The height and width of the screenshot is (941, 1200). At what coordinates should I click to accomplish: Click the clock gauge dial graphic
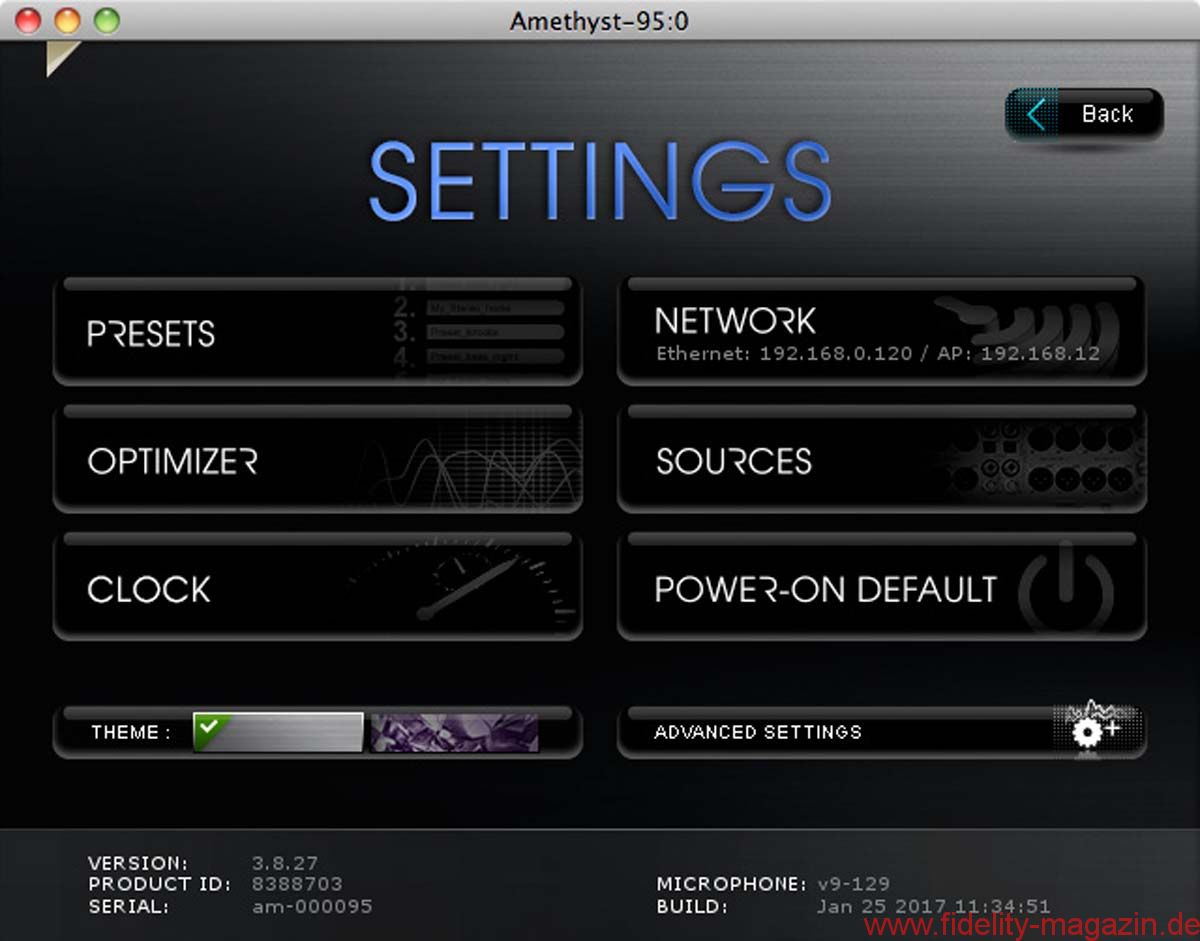click(x=470, y=589)
